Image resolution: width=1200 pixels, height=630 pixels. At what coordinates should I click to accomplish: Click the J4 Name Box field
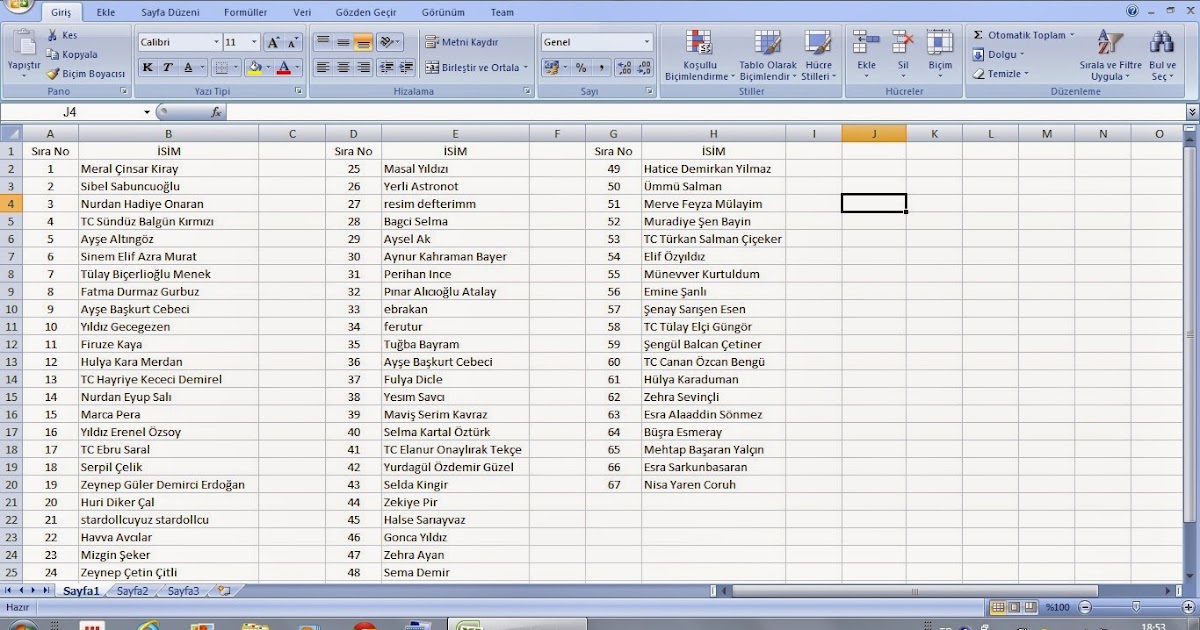70,112
